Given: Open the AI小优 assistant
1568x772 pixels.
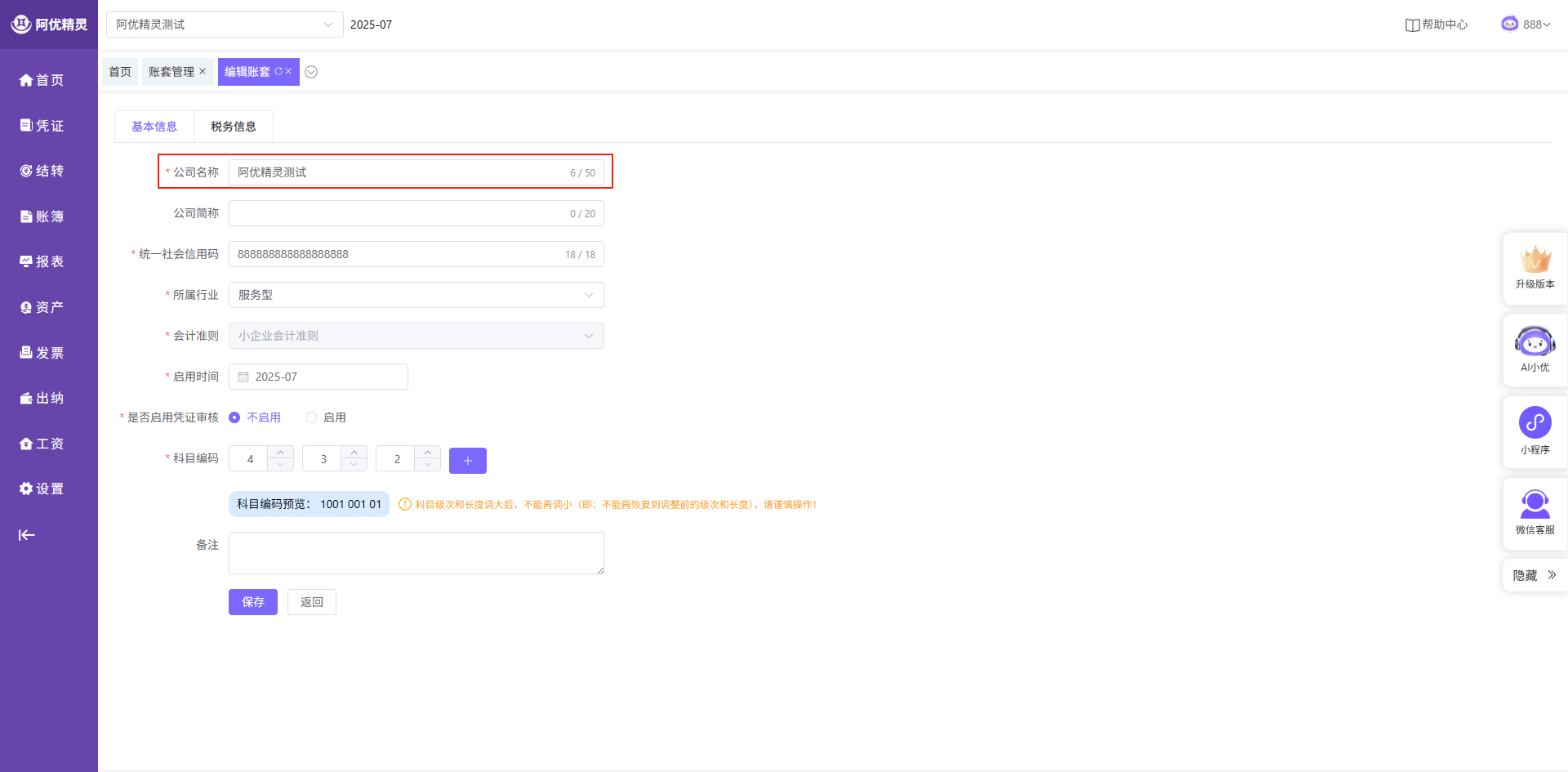Looking at the screenshot, I should pyautogui.click(x=1535, y=349).
